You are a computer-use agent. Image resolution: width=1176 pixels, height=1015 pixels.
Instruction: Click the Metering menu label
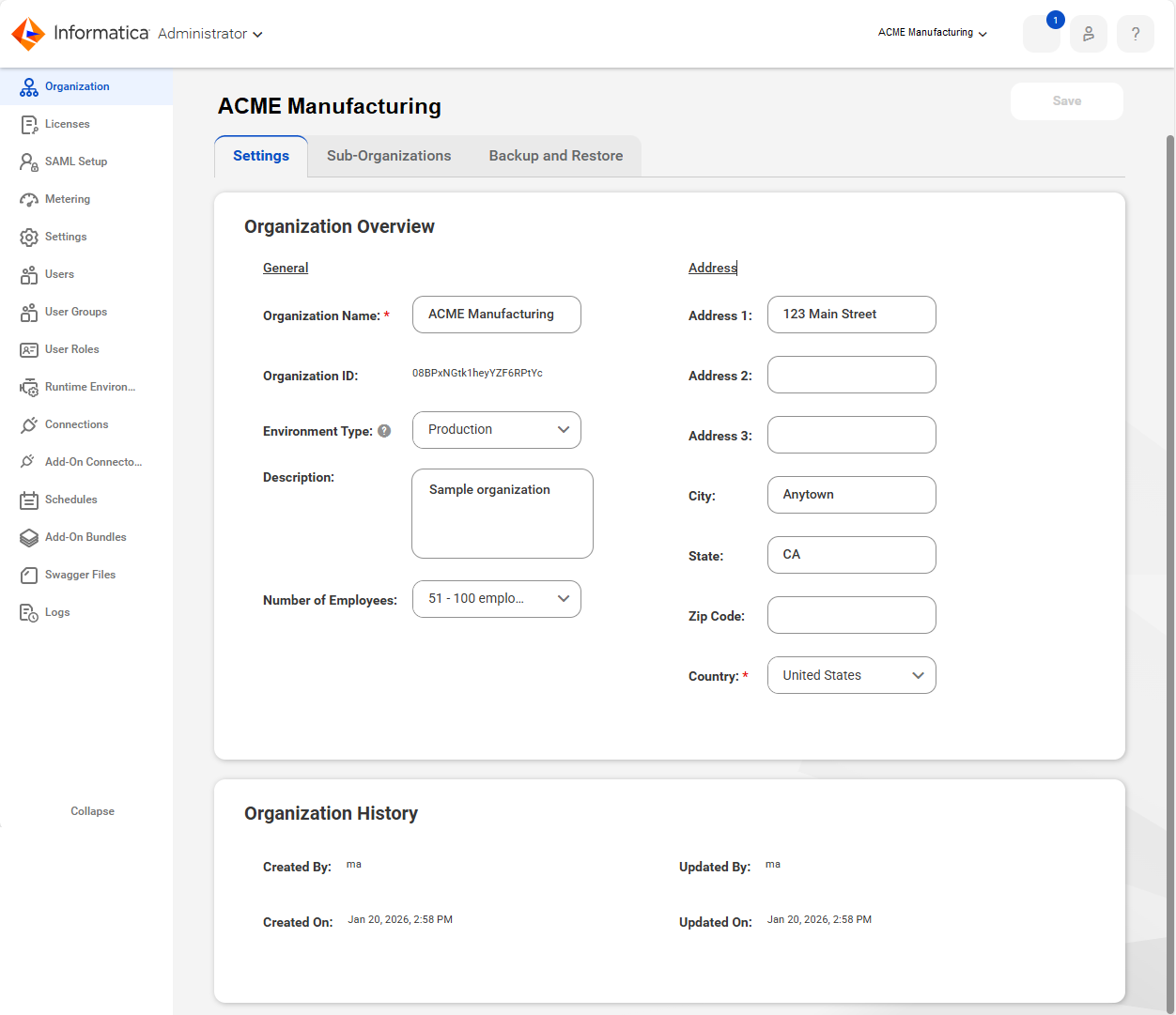[x=68, y=199]
